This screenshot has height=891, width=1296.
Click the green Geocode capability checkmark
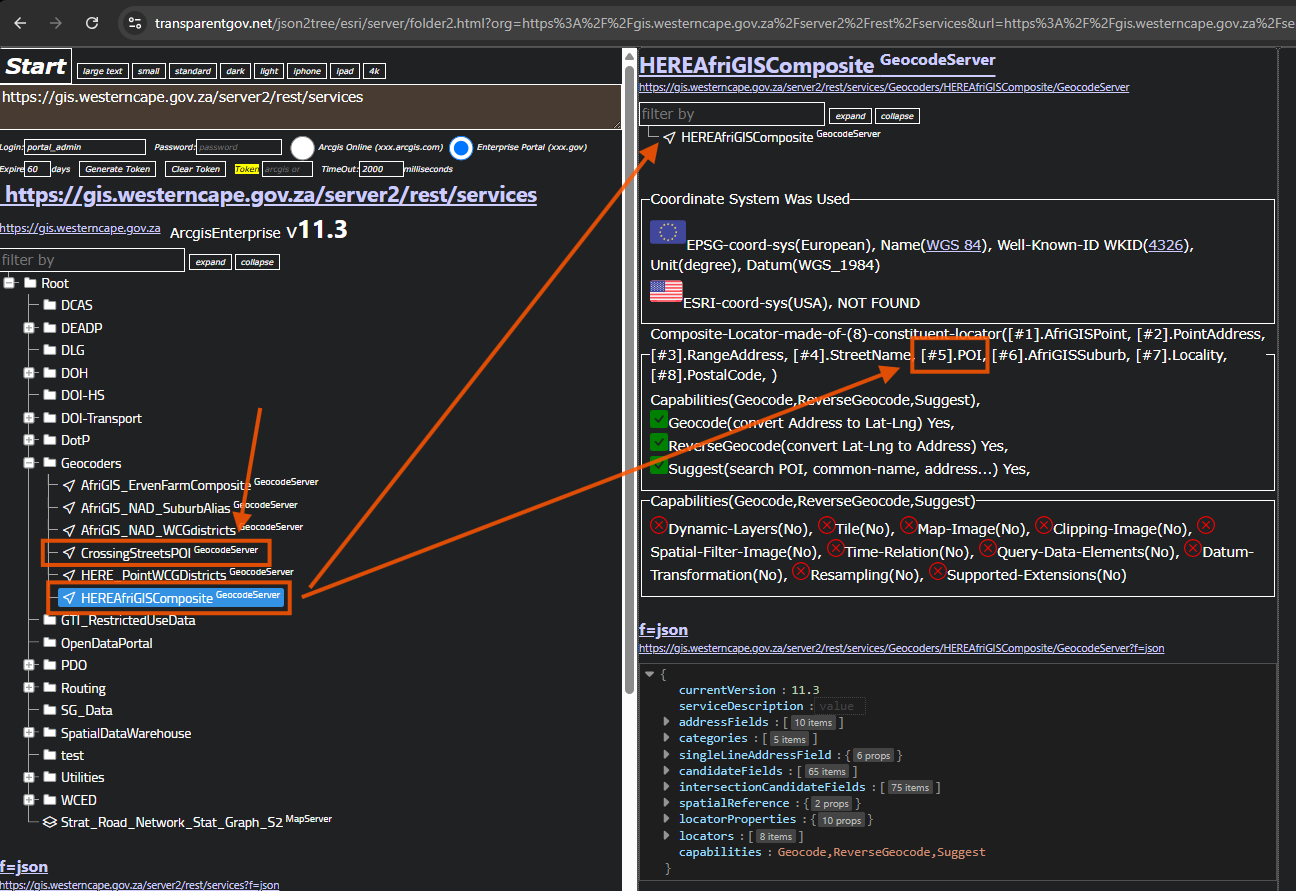tap(658, 421)
